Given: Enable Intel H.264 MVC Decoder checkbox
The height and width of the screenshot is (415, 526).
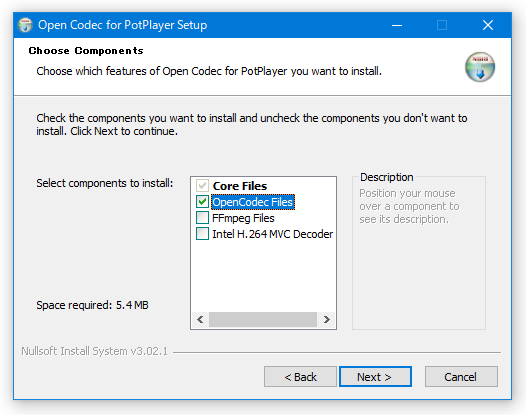Looking at the screenshot, I should 202,234.
